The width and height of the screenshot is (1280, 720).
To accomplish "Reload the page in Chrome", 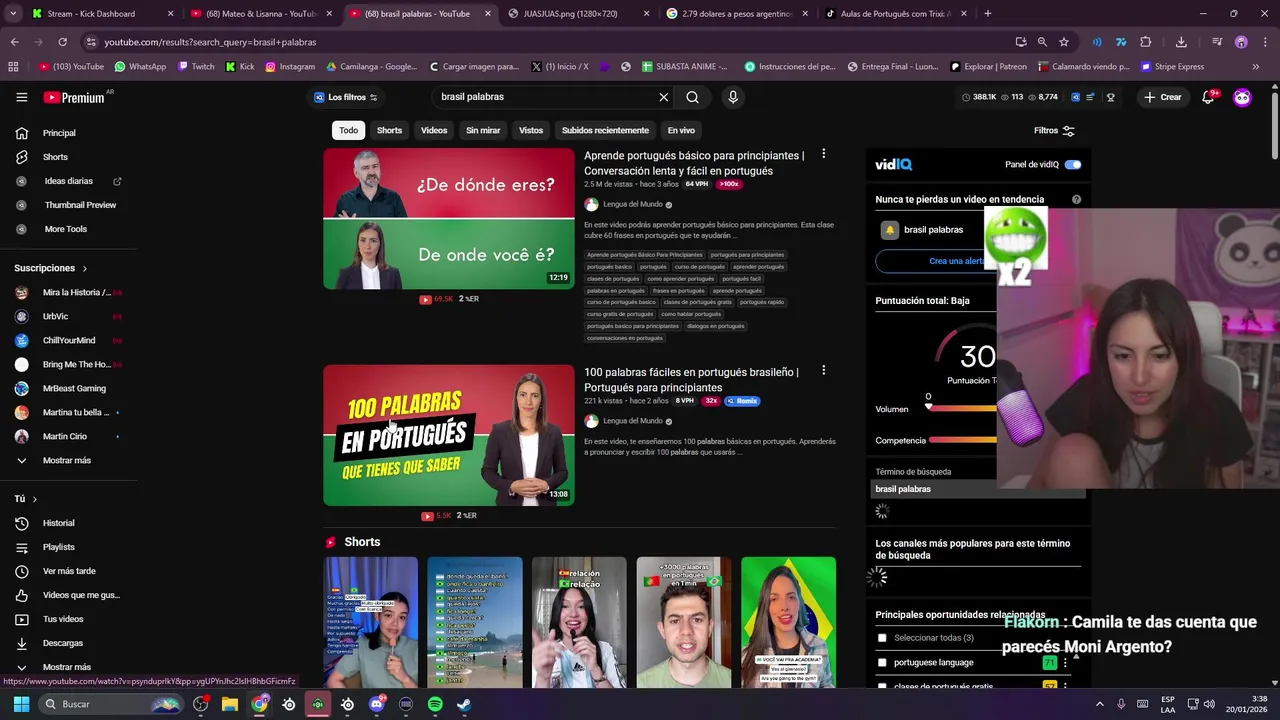I will [x=62, y=42].
